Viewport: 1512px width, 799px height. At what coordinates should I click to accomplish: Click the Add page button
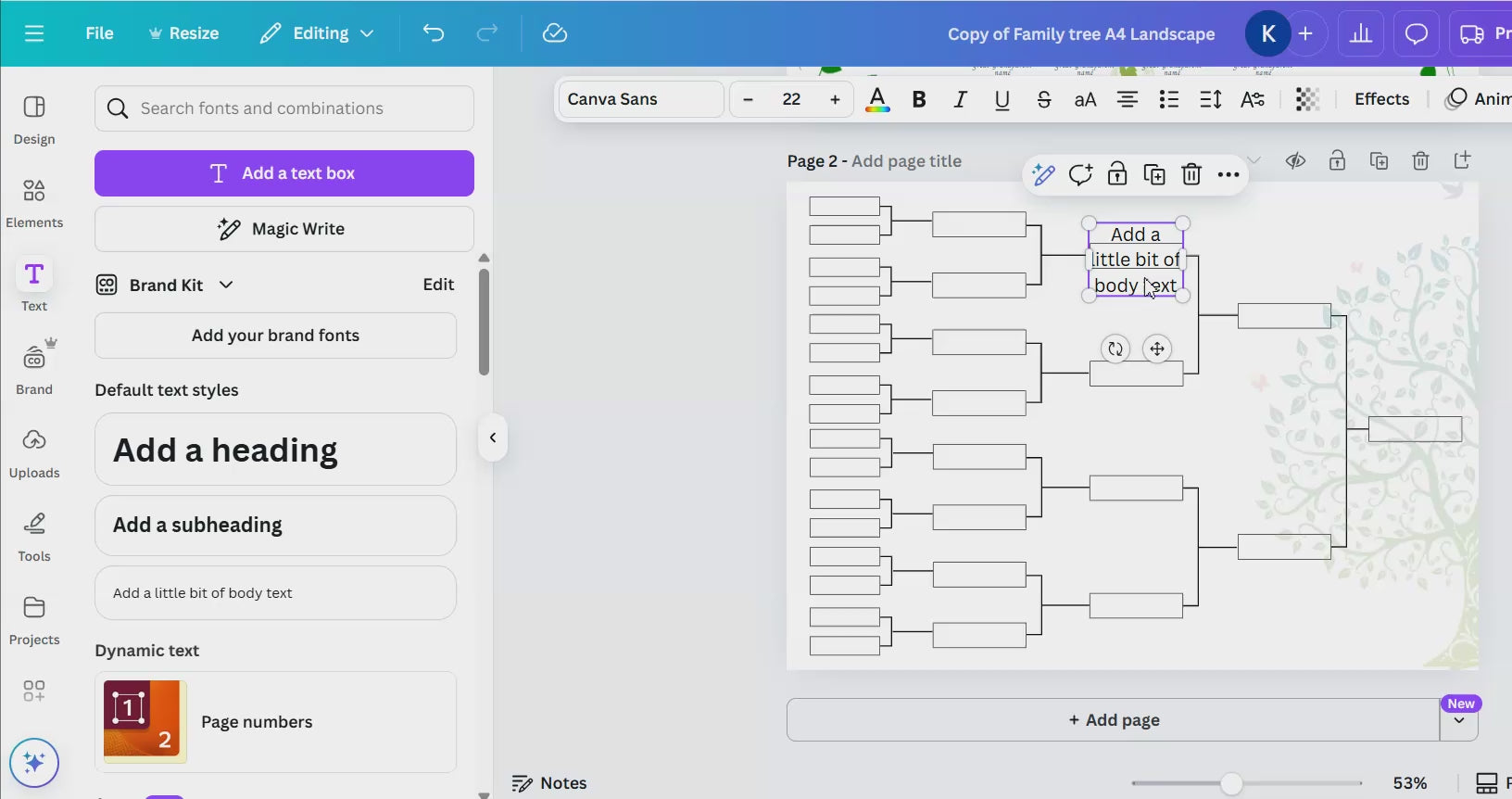[x=1113, y=720]
